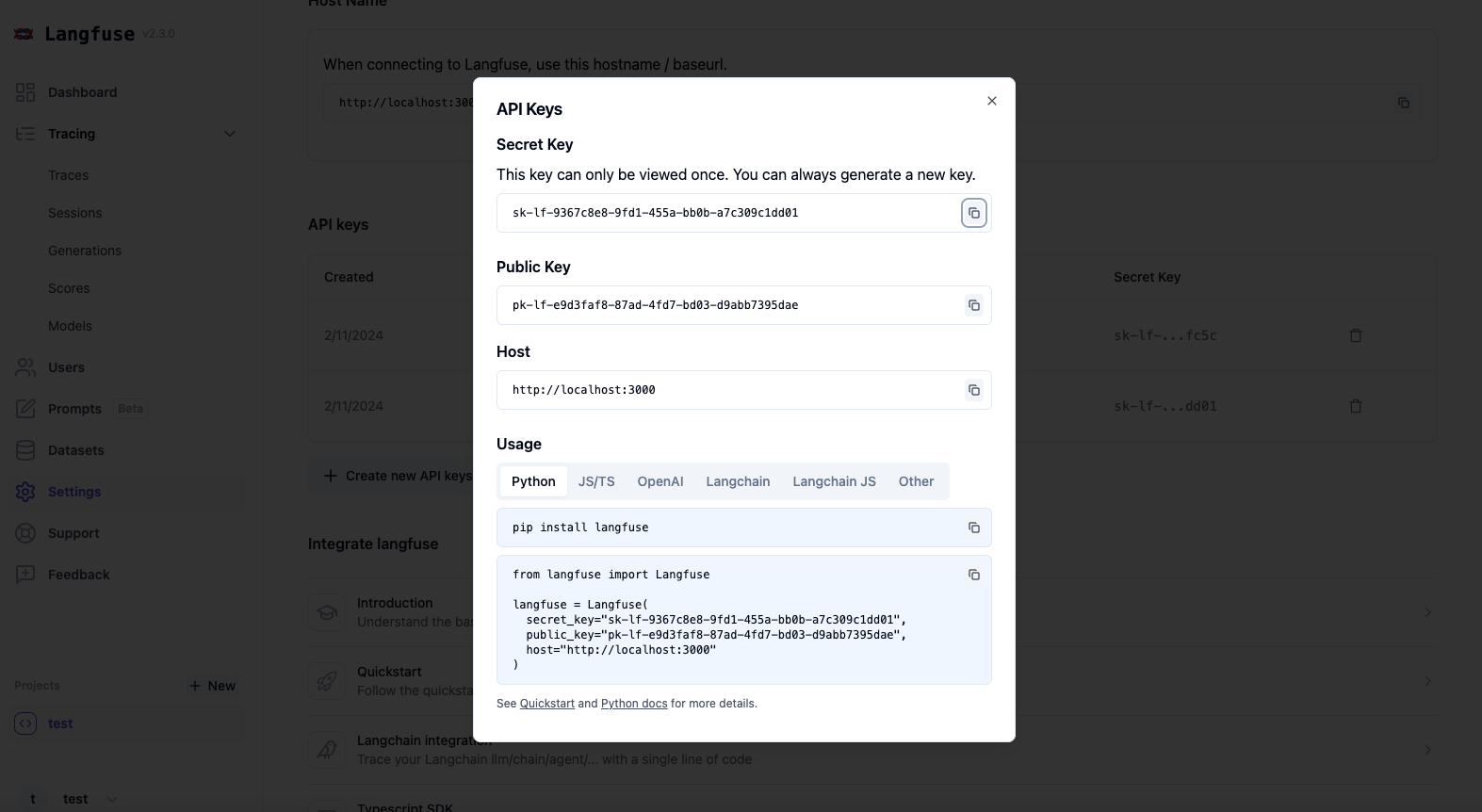The width and height of the screenshot is (1482, 812).
Task: Copy the hostname on settings page
Action: pos(1404,103)
